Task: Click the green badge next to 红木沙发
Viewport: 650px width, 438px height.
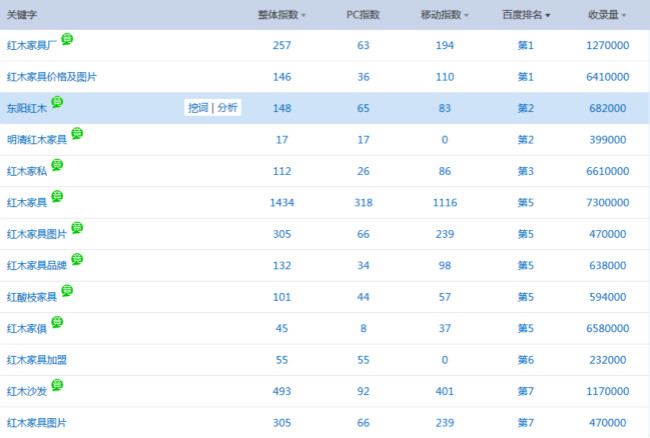Action: click(x=57, y=385)
